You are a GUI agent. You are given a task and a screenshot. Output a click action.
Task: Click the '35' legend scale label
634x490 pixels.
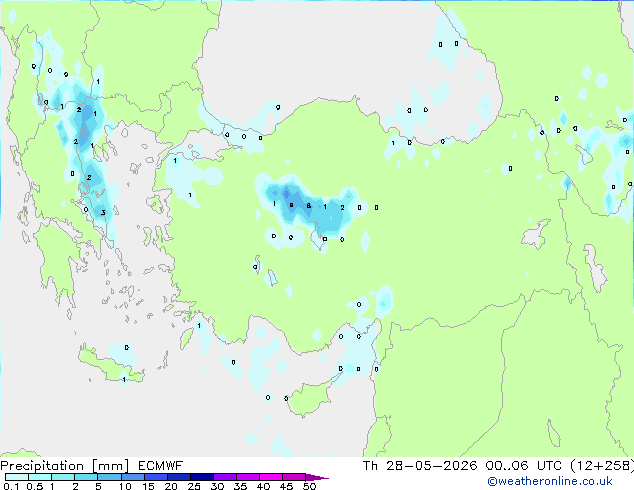tap(240, 486)
